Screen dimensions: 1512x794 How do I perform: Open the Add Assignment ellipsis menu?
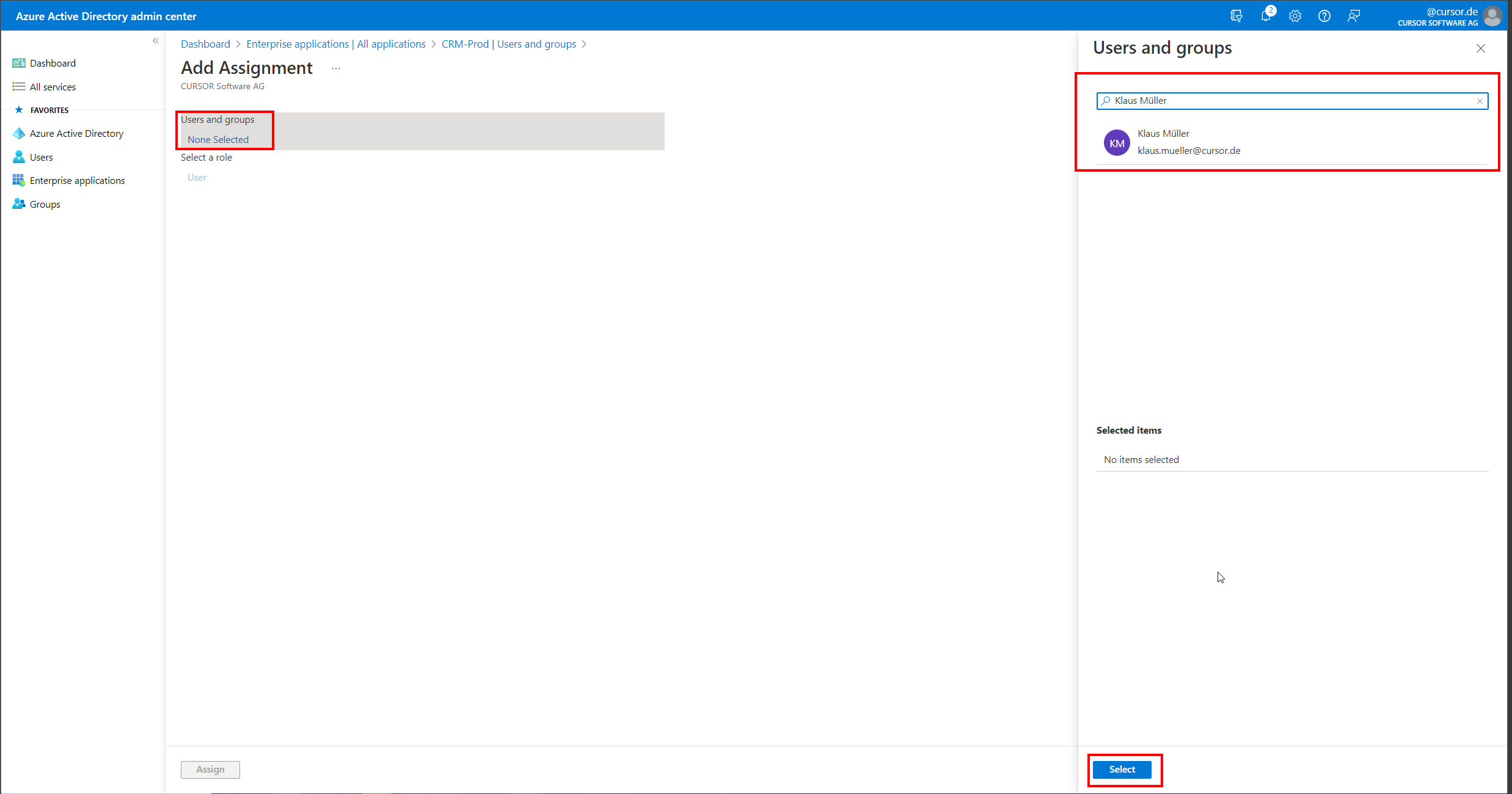335,68
